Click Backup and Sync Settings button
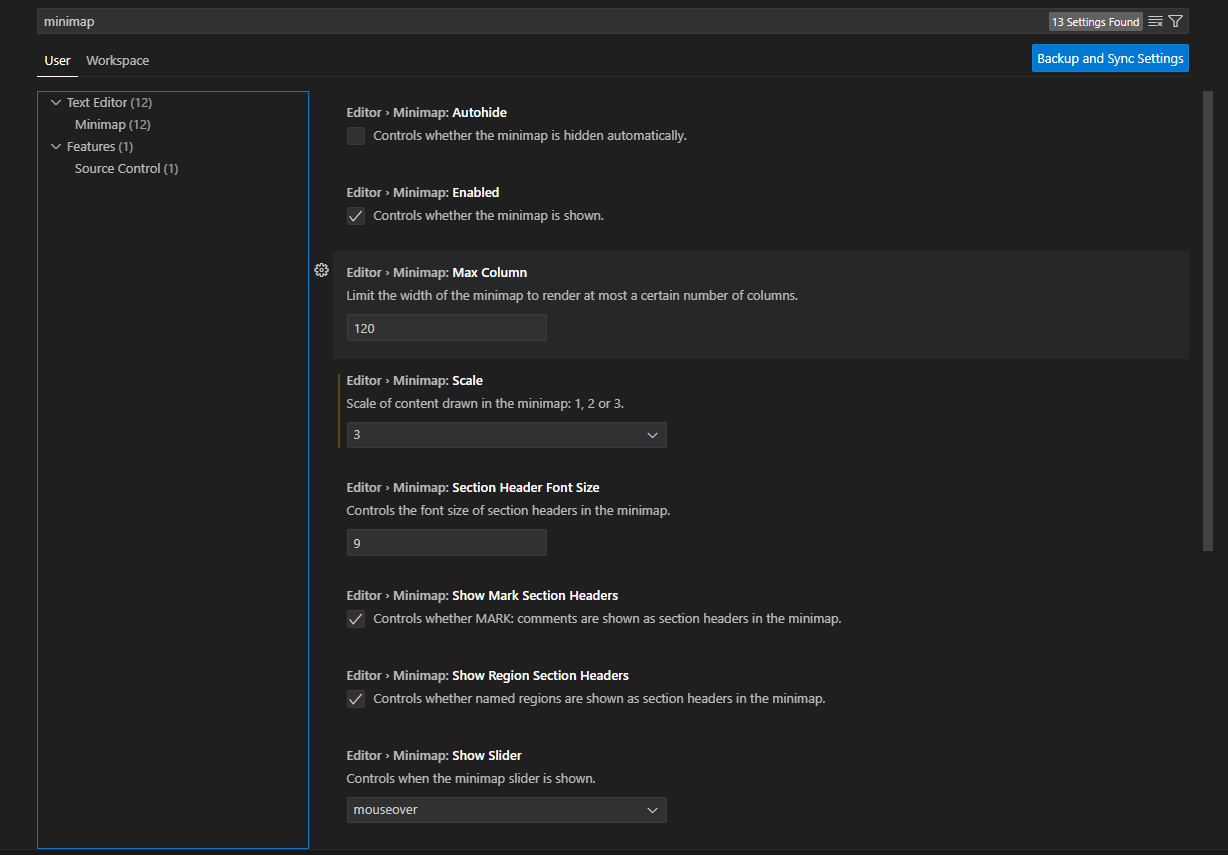 click(x=1110, y=58)
